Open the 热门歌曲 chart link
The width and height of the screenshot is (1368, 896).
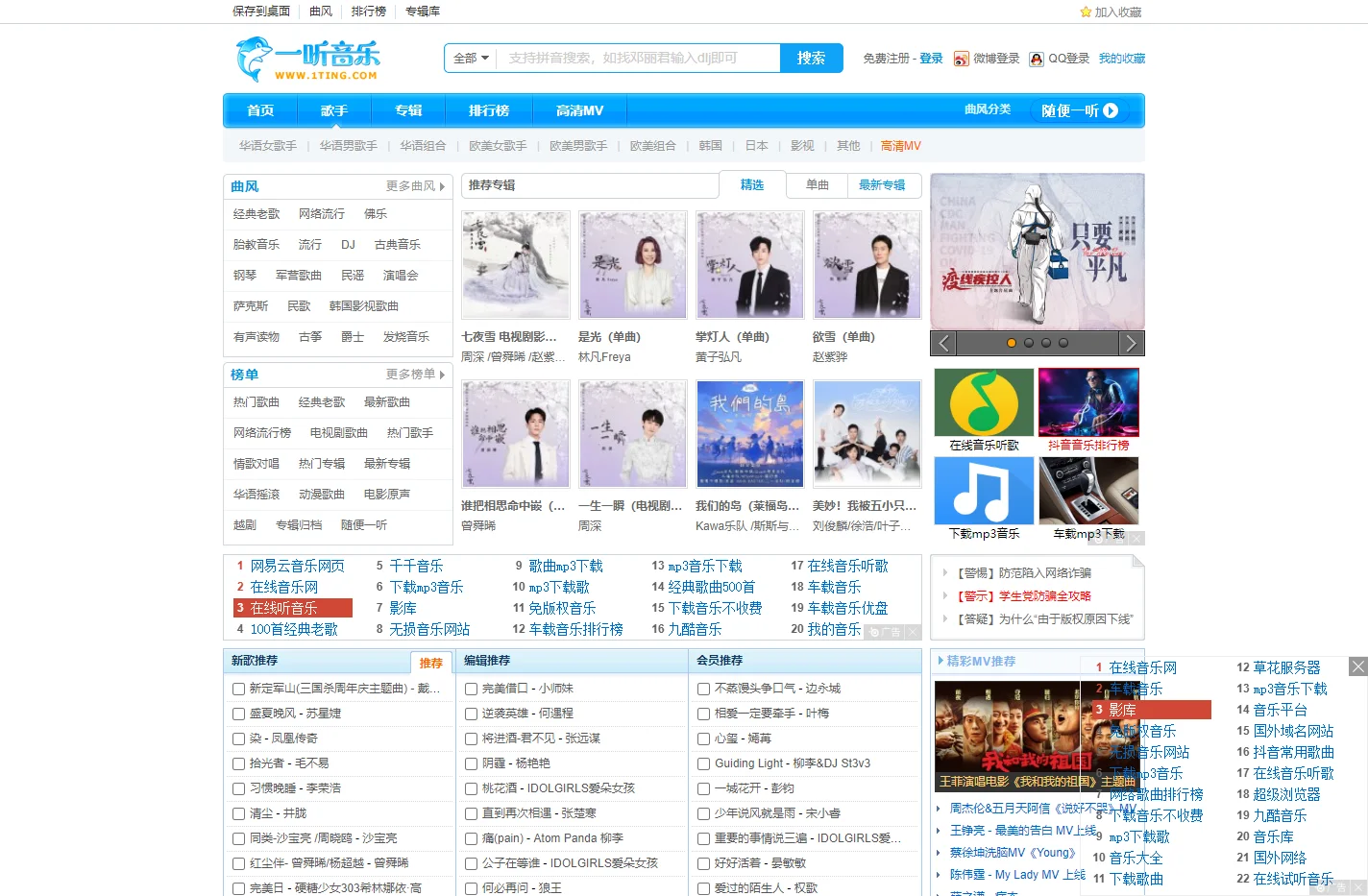(x=256, y=402)
